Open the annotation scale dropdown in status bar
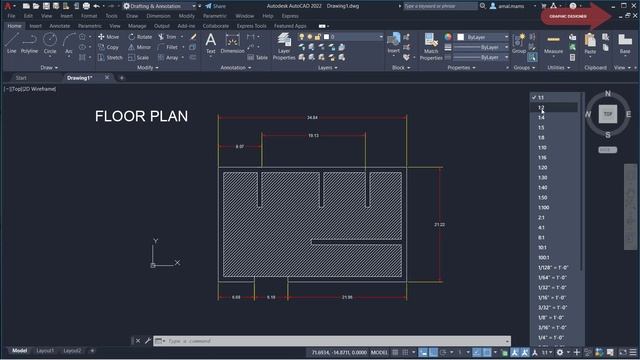The height and width of the screenshot is (360, 640). [547, 352]
